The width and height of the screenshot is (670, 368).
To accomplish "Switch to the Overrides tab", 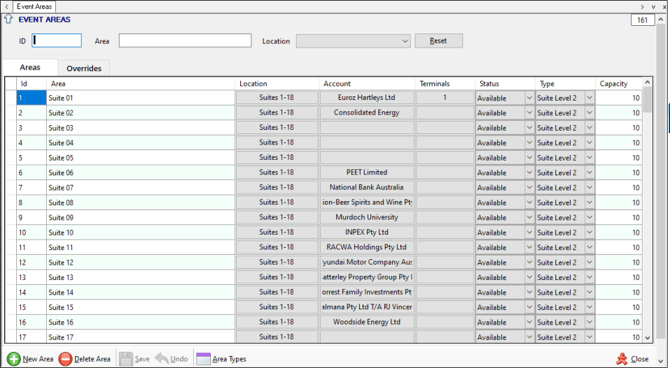I will click(x=84, y=68).
